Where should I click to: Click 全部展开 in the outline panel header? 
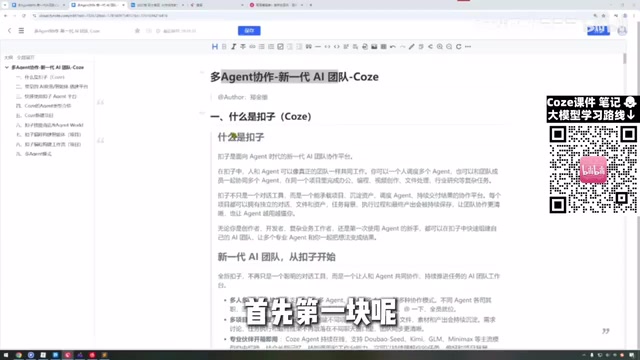26,58
